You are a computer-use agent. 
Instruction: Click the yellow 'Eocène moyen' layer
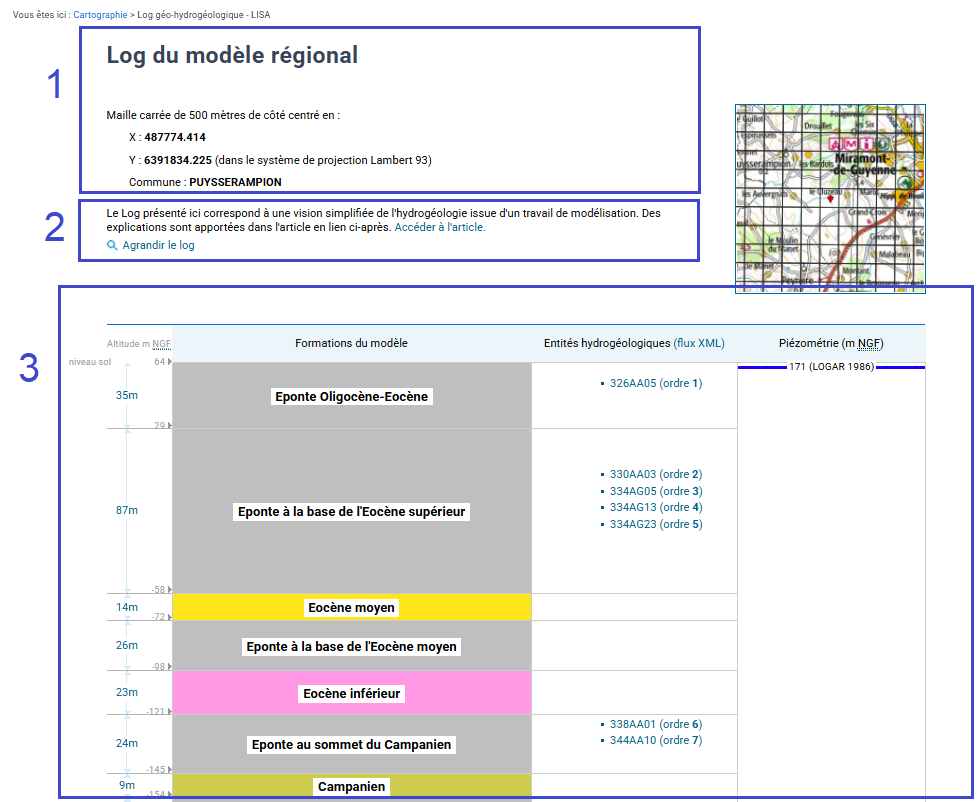tap(352, 607)
